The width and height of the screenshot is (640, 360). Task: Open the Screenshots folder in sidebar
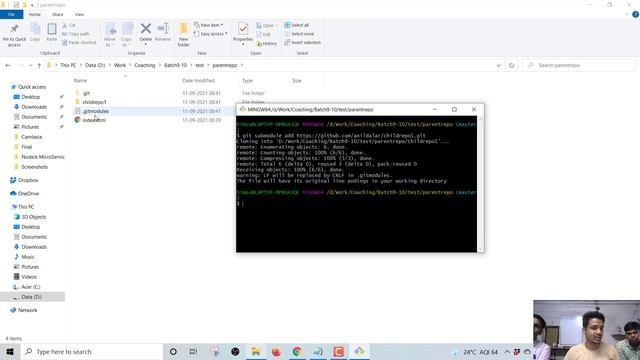(x=34, y=167)
